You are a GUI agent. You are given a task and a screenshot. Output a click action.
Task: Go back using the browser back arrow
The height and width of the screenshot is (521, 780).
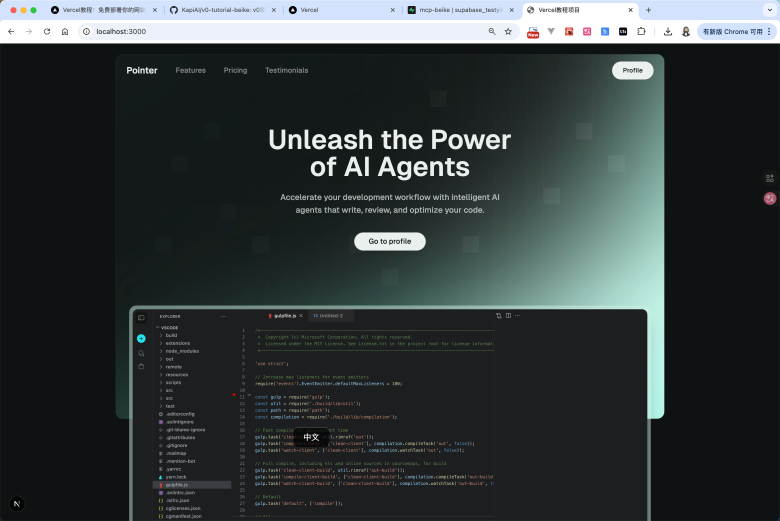[x=11, y=31]
